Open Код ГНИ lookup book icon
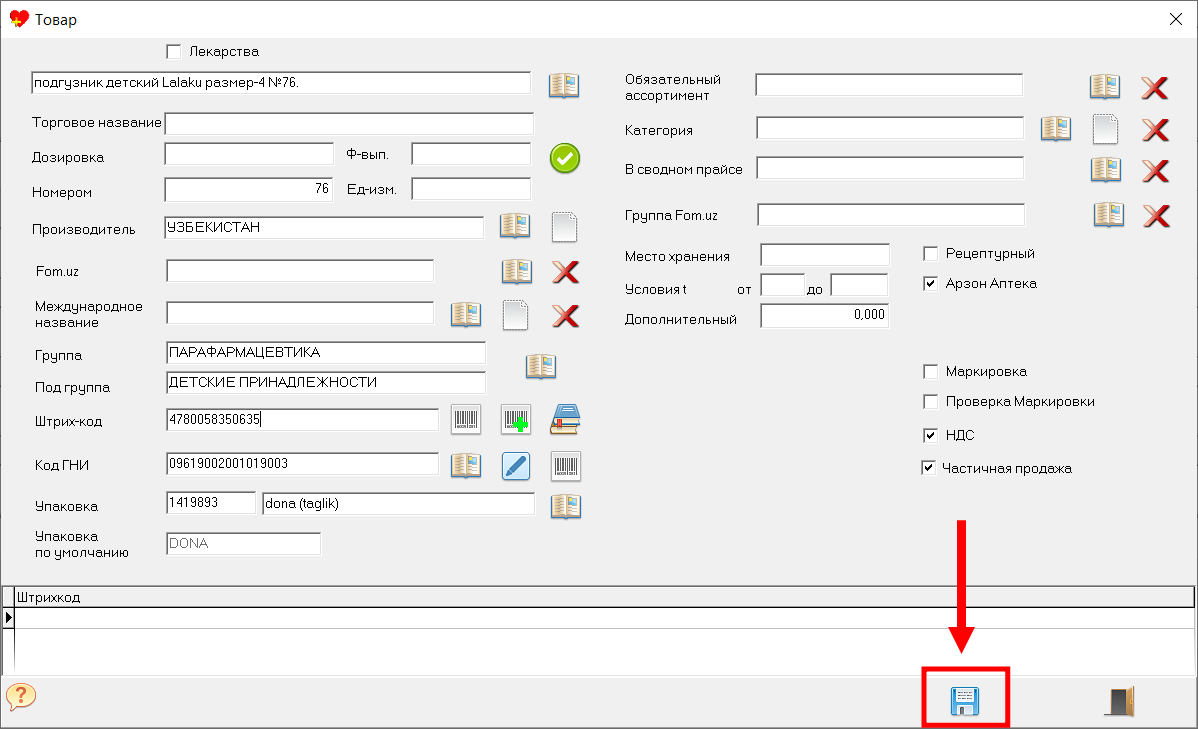This screenshot has width=1198, height=729. (465, 465)
